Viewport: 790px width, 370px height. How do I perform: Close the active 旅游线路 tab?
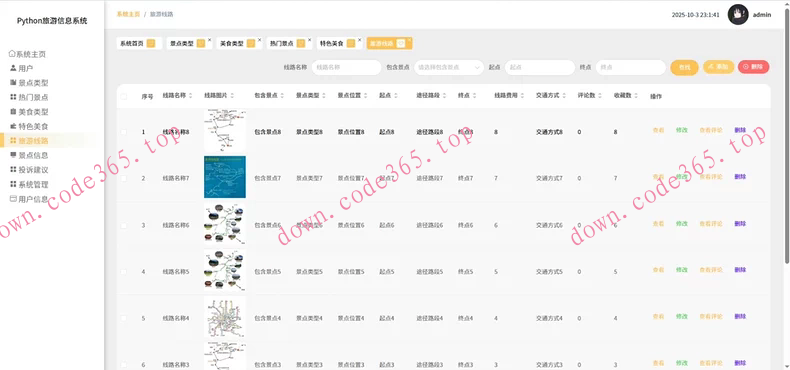409,39
